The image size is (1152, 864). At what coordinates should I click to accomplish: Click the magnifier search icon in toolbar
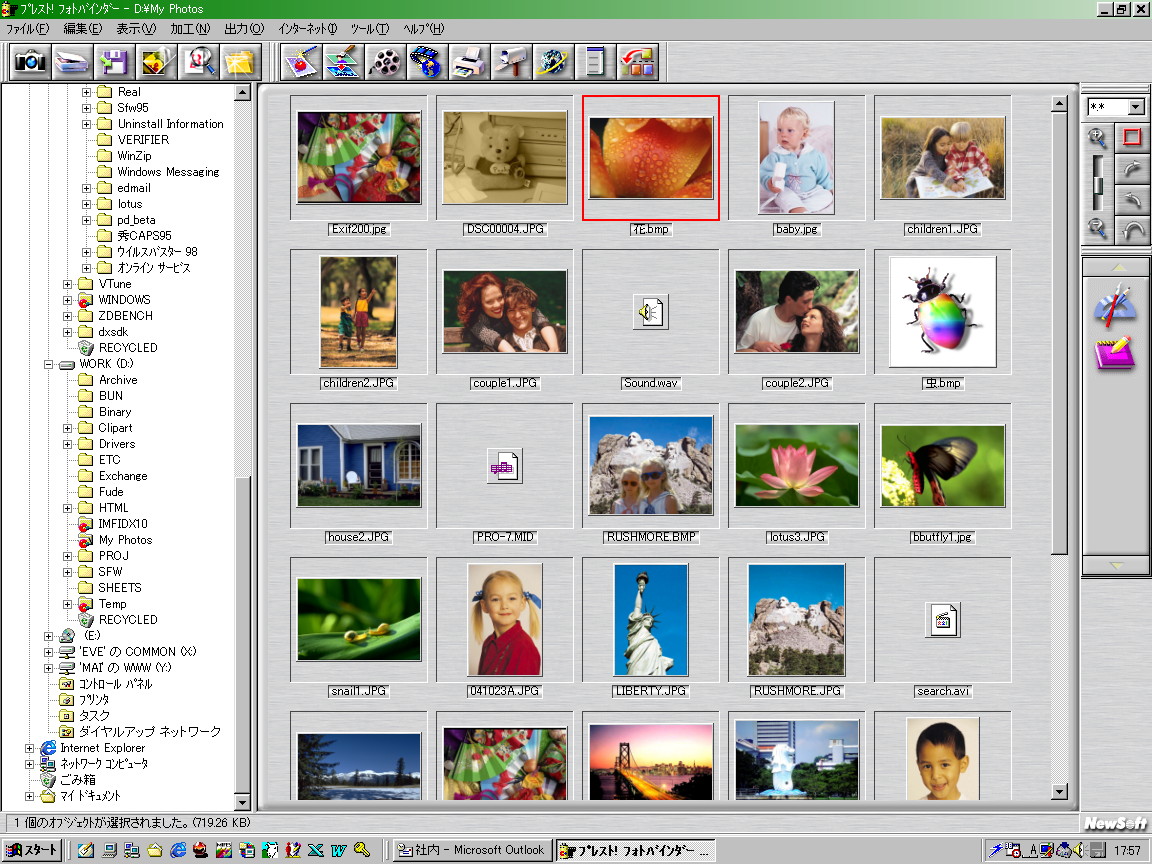pos(198,62)
